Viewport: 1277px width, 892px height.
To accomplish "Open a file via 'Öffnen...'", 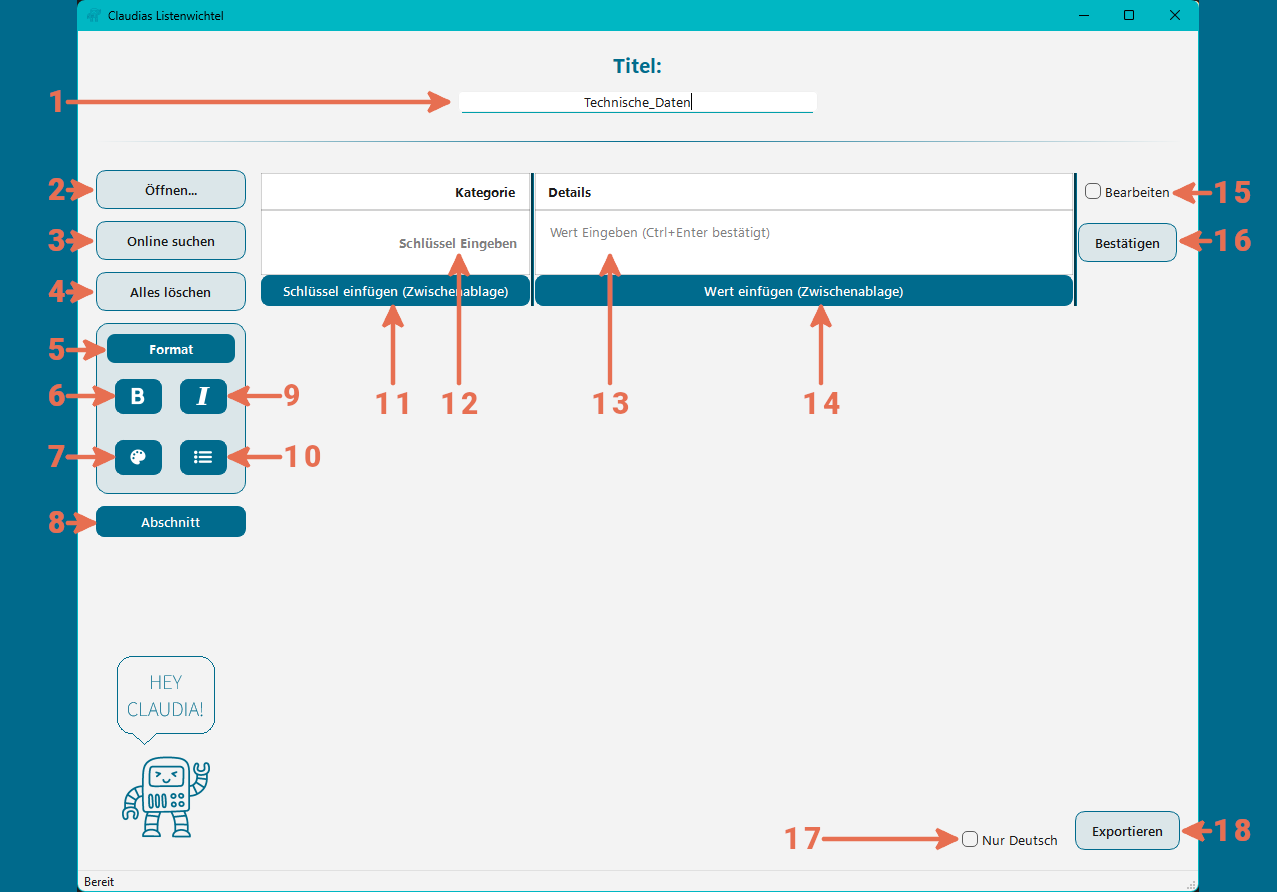I will click(x=170, y=189).
